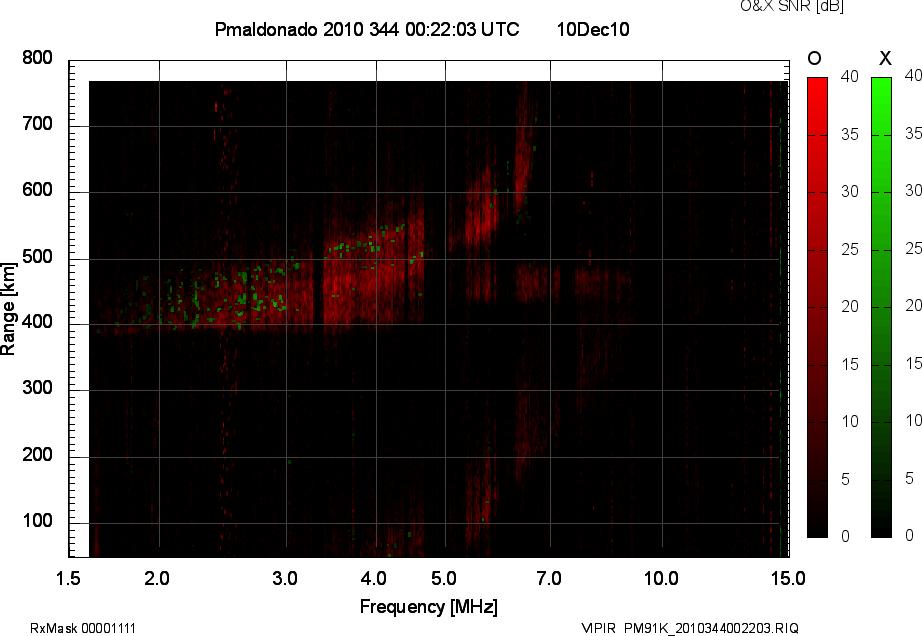Click the 'O&X SNR [dB]' label
The image size is (922, 636).
792,6
